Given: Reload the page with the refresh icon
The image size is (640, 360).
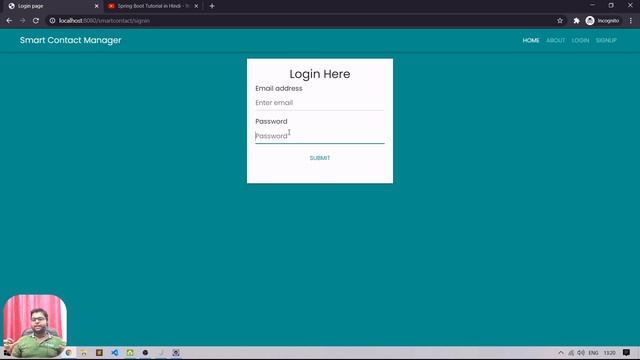Looking at the screenshot, I should tap(36, 20).
